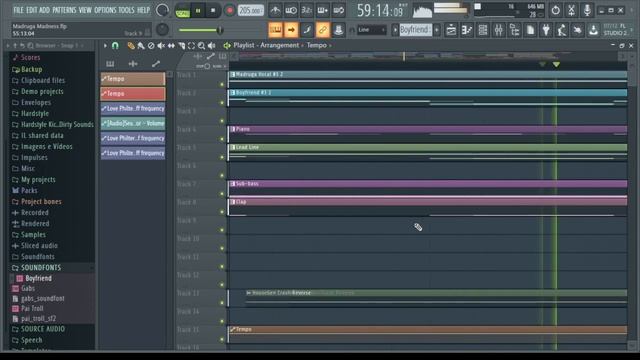Image resolution: width=640 pixels, height=360 pixels.
Task: Open the project Browser tree icon
Action: pyautogui.click(x=514, y=30)
